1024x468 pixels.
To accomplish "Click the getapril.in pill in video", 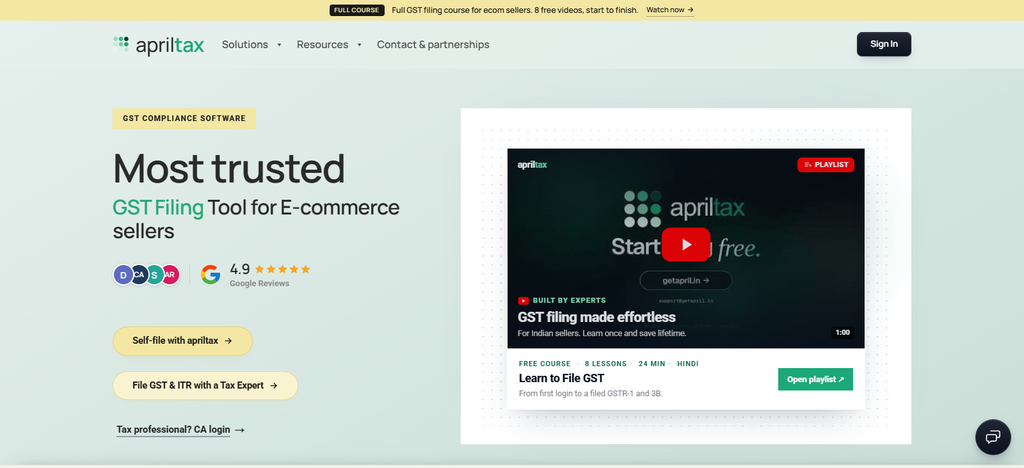I will [x=686, y=280].
